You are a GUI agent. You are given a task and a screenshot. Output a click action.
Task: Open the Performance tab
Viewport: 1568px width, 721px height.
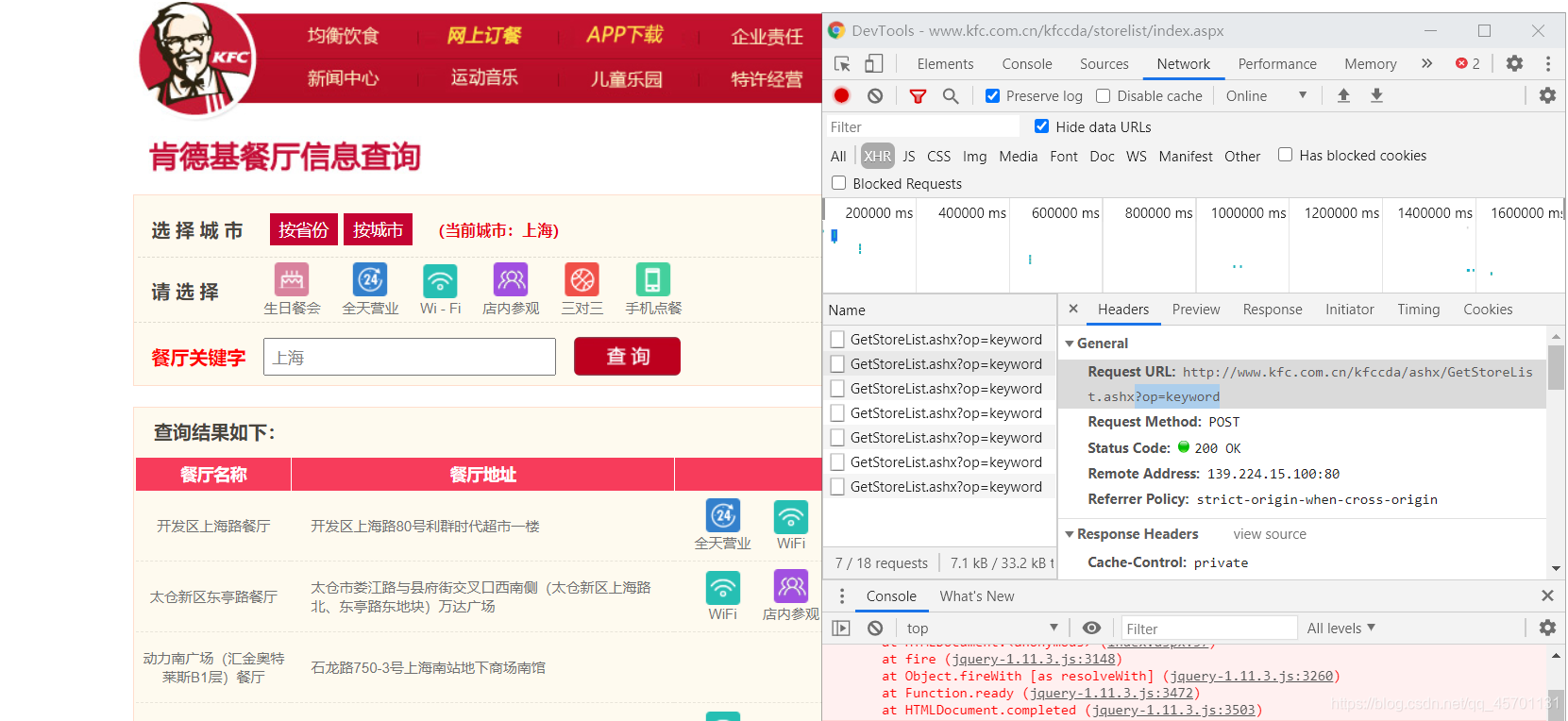[1277, 63]
